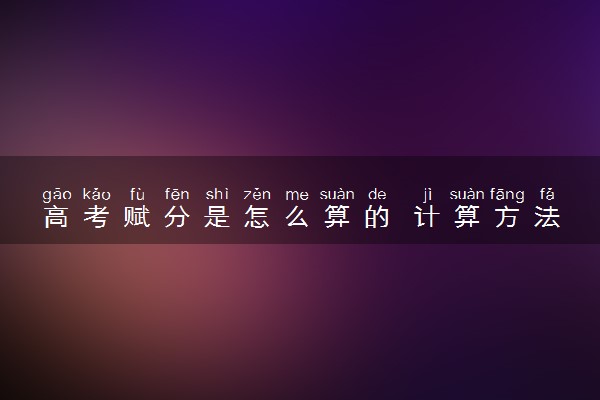Click the pinyin label shì
This screenshot has width=600, height=400.
(217, 194)
